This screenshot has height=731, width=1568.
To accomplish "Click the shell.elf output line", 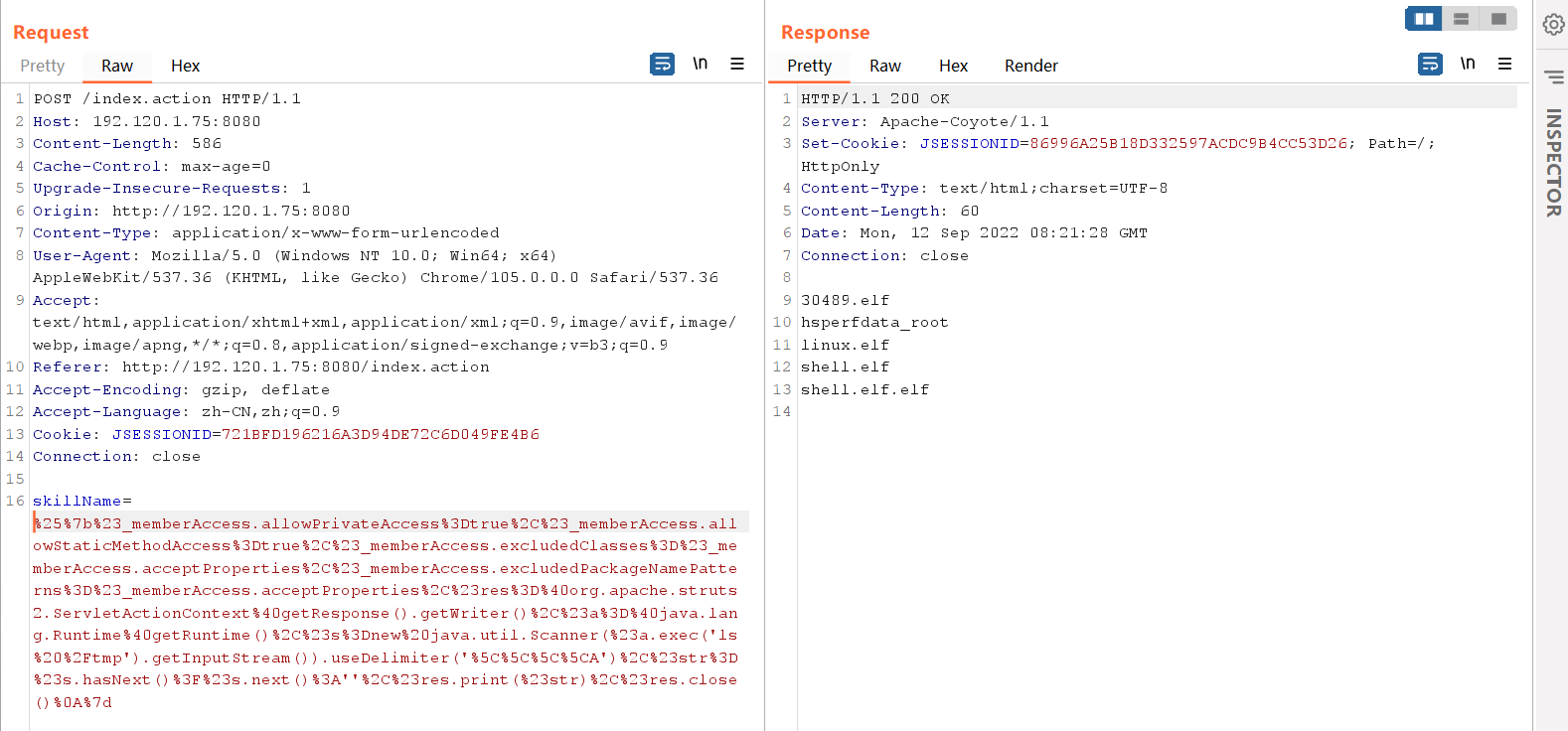I will [x=846, y=367].
